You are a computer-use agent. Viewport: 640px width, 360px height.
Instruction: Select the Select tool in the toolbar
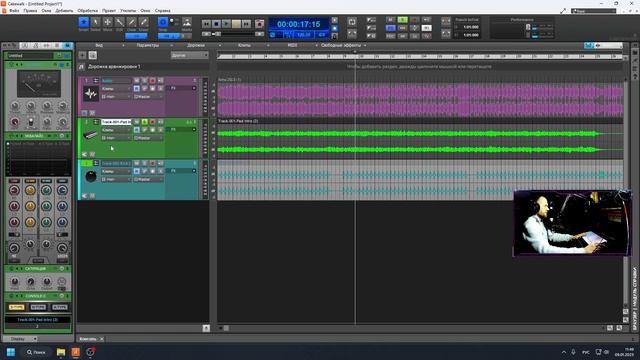coord(96,22)
